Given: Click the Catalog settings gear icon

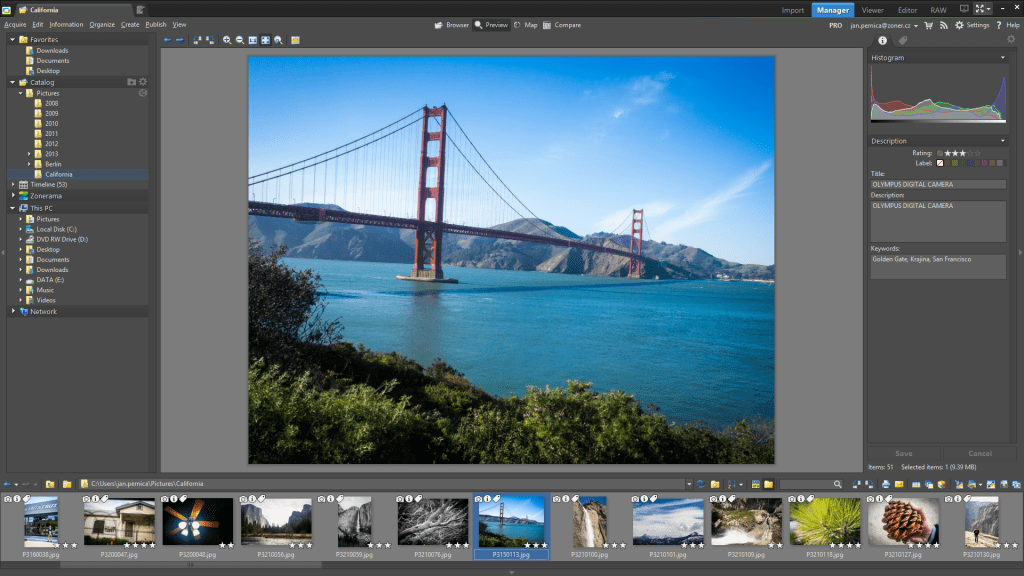Looking at the screenshot, I should coord(143,82).
